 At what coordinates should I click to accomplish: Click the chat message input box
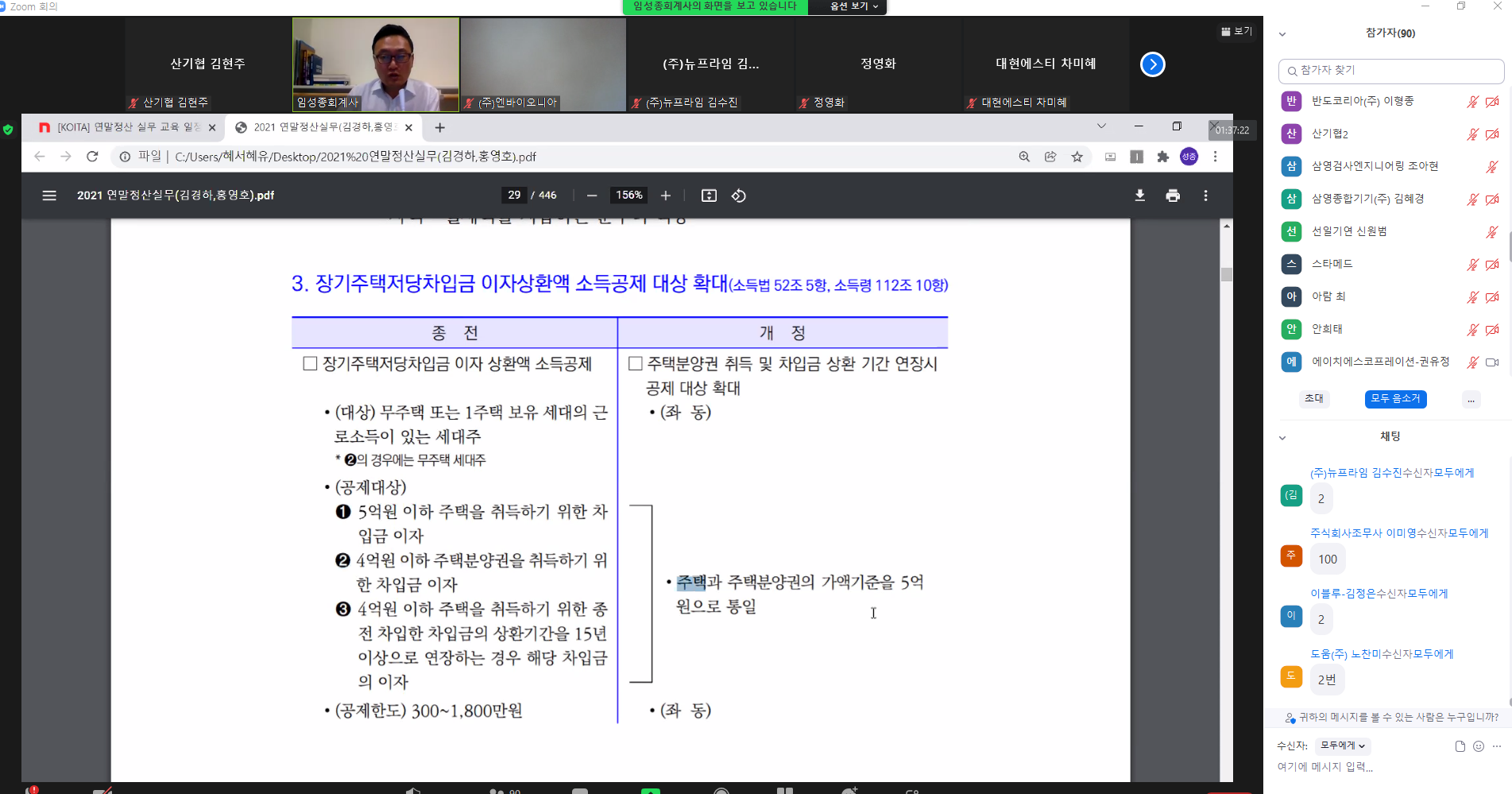tap(1386, 768)
